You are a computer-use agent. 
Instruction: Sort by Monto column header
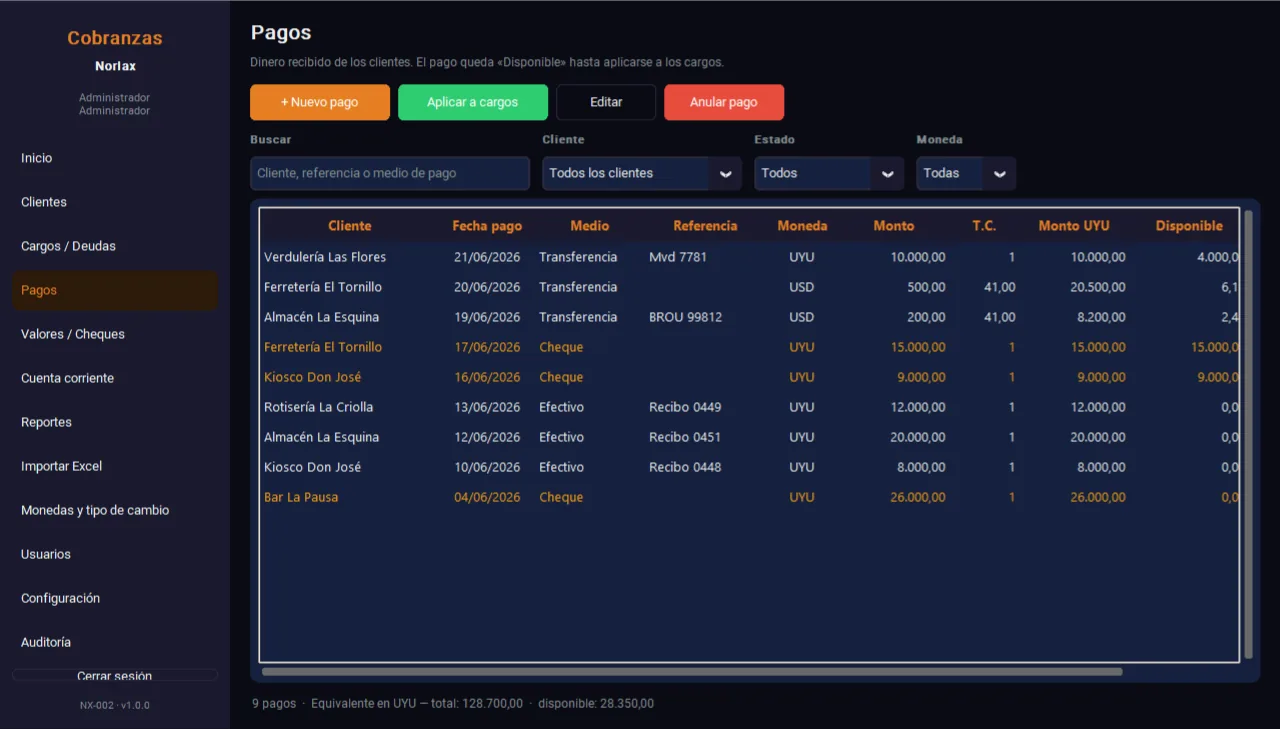(x=894, y=226)
